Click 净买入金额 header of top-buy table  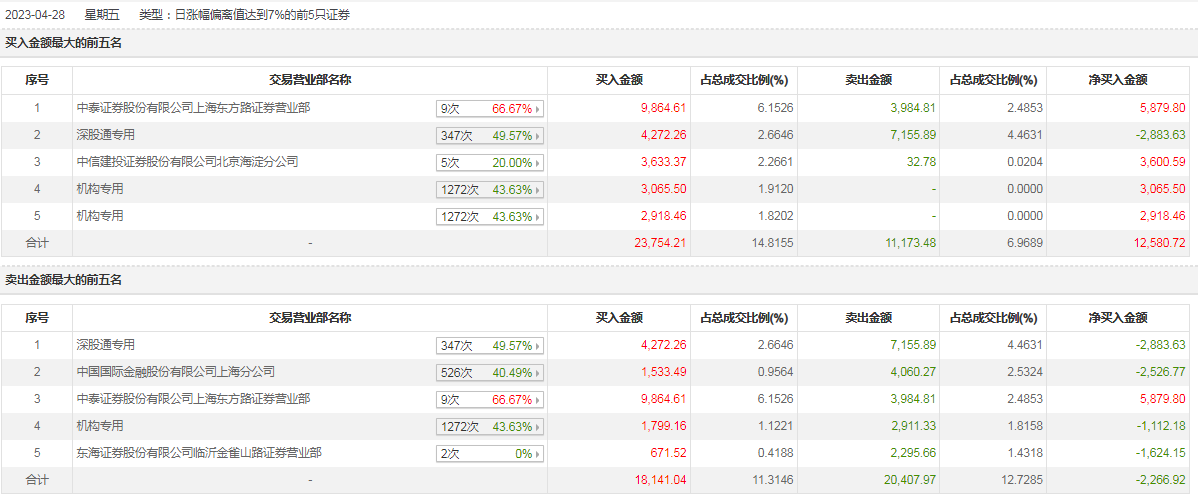[1118, 80]
